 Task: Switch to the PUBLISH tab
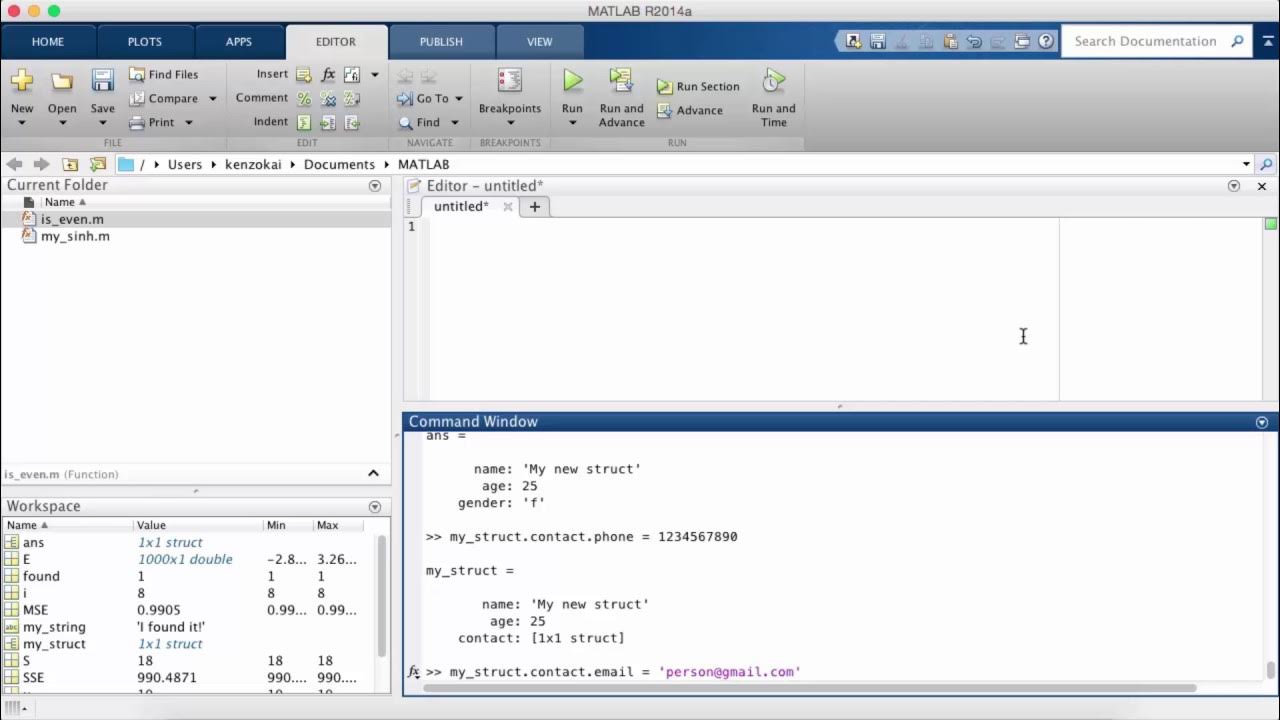click(x=441, y=42)
